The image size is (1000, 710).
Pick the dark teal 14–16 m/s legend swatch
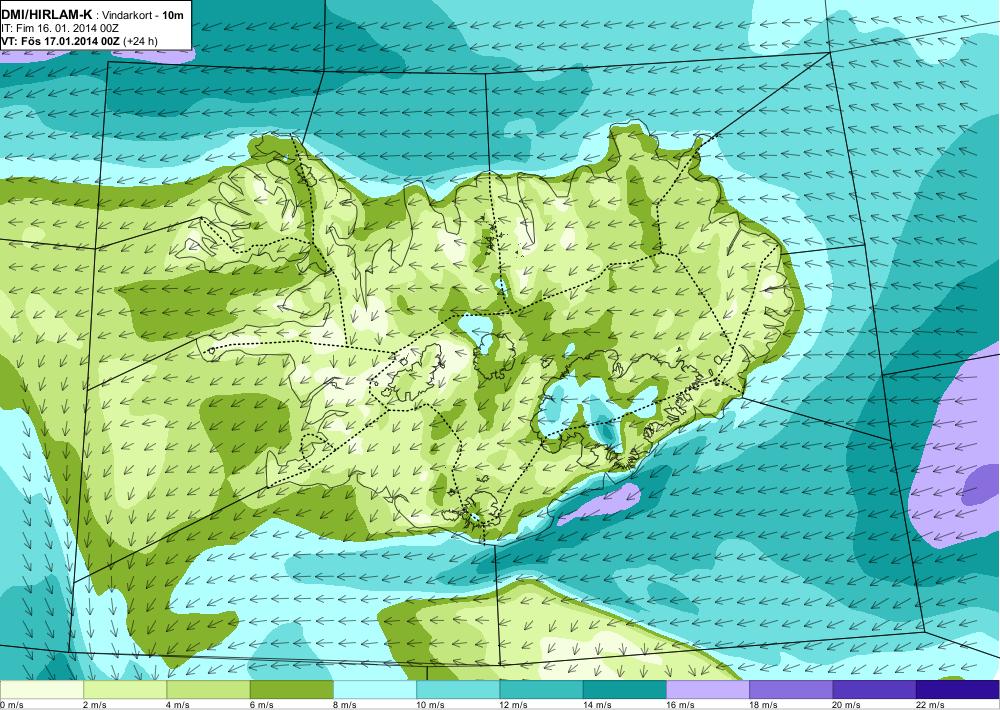pos(624,690)
